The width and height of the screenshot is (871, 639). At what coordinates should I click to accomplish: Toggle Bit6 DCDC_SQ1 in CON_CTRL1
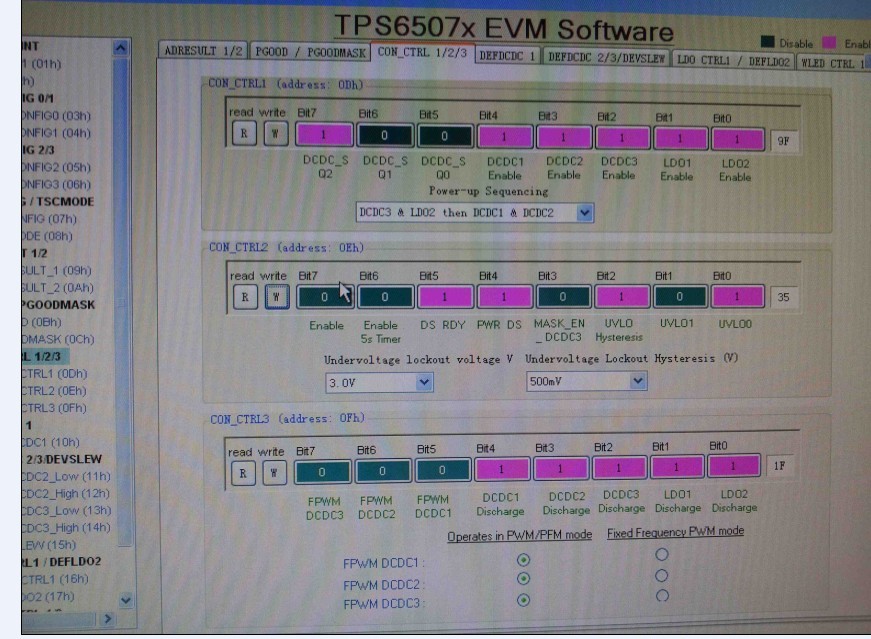[x=384, y=136]
